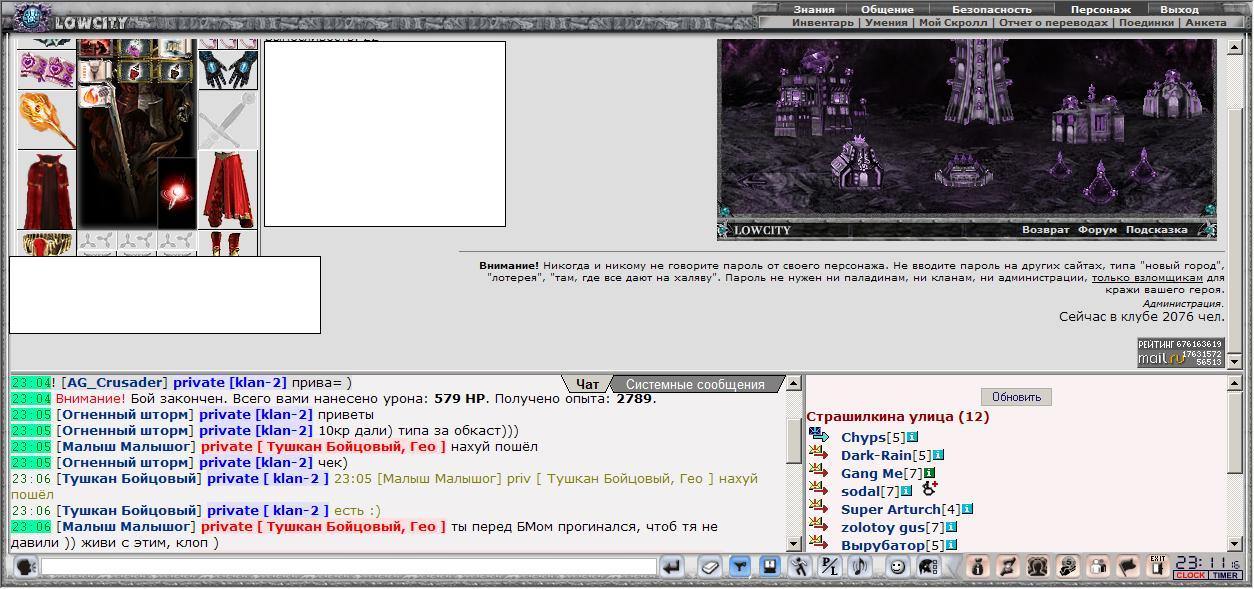1254x589 pixels.
Task: Open the smiley emoticons icon
Action: pyautogui.click(x=897, y=567)
